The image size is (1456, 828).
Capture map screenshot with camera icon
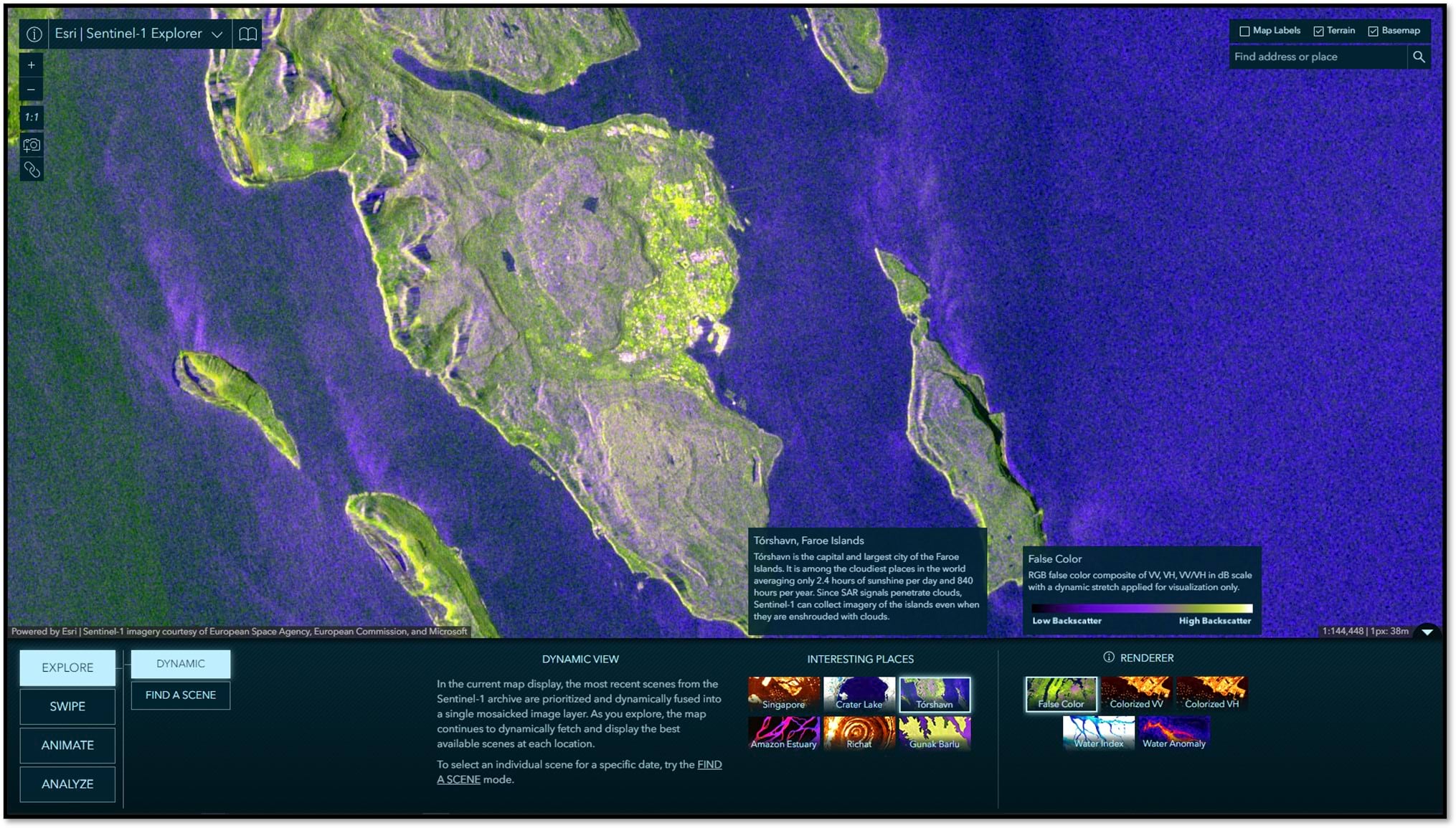click(31, 145)
